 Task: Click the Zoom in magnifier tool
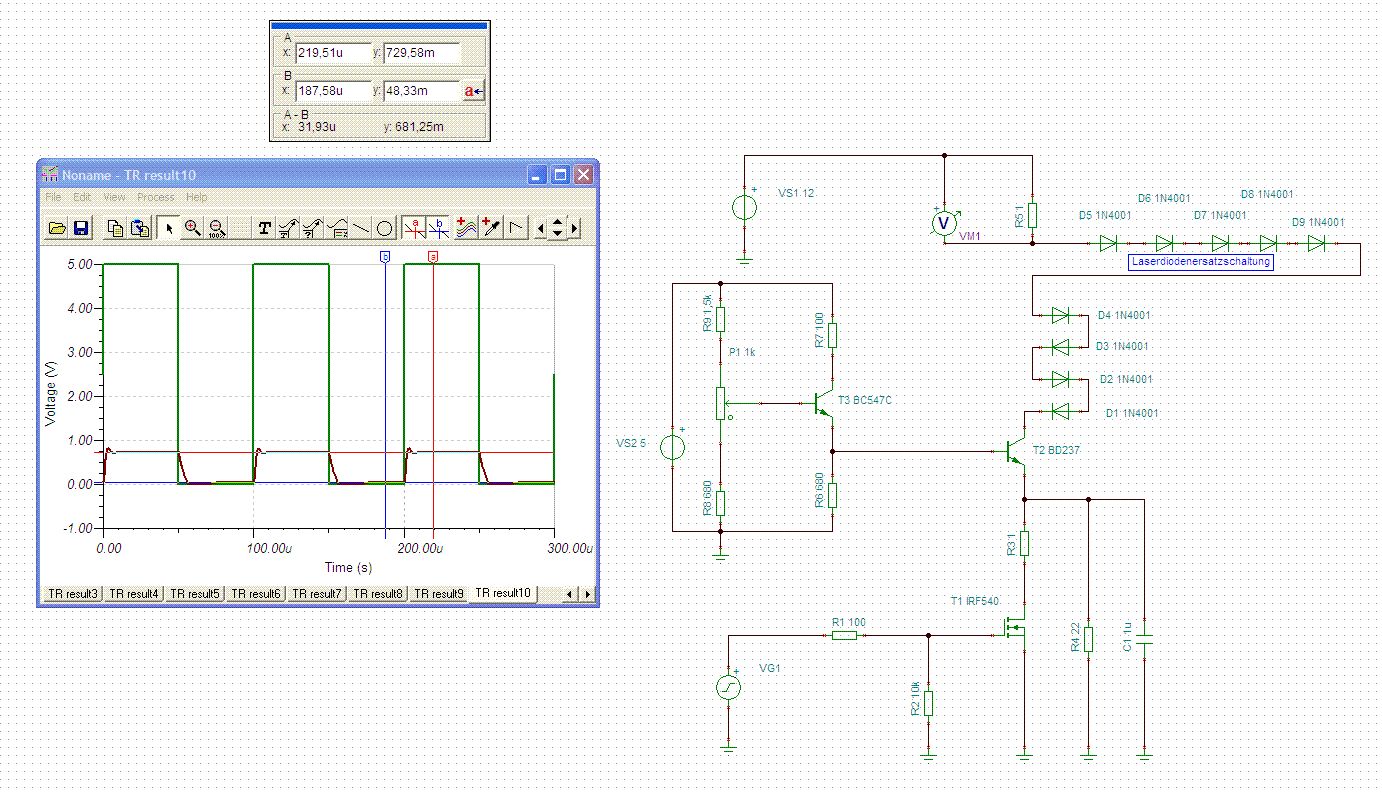point(193,229)
